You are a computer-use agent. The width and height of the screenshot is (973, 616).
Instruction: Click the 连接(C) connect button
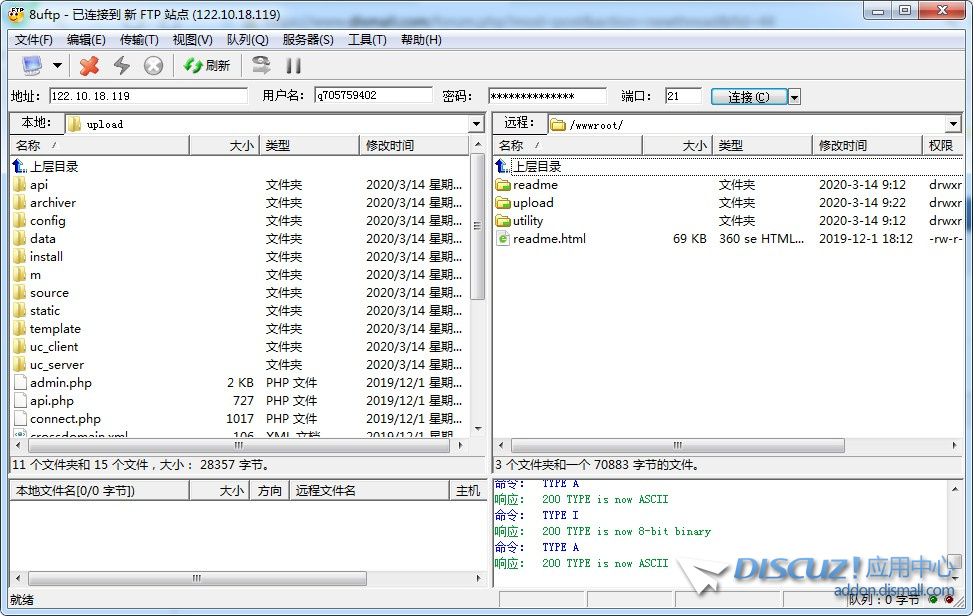click(x=748, y=97)
